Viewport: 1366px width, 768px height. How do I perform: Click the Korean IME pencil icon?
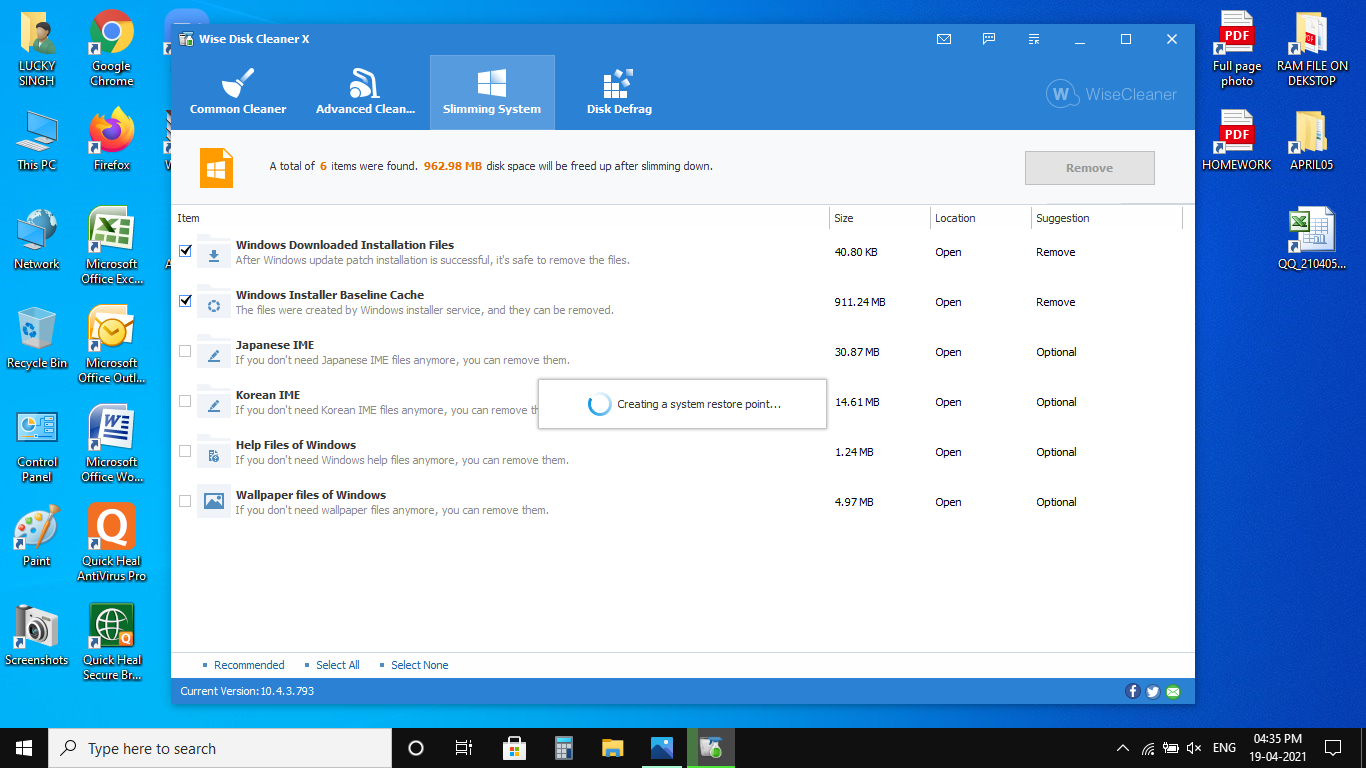click(213, 402)
